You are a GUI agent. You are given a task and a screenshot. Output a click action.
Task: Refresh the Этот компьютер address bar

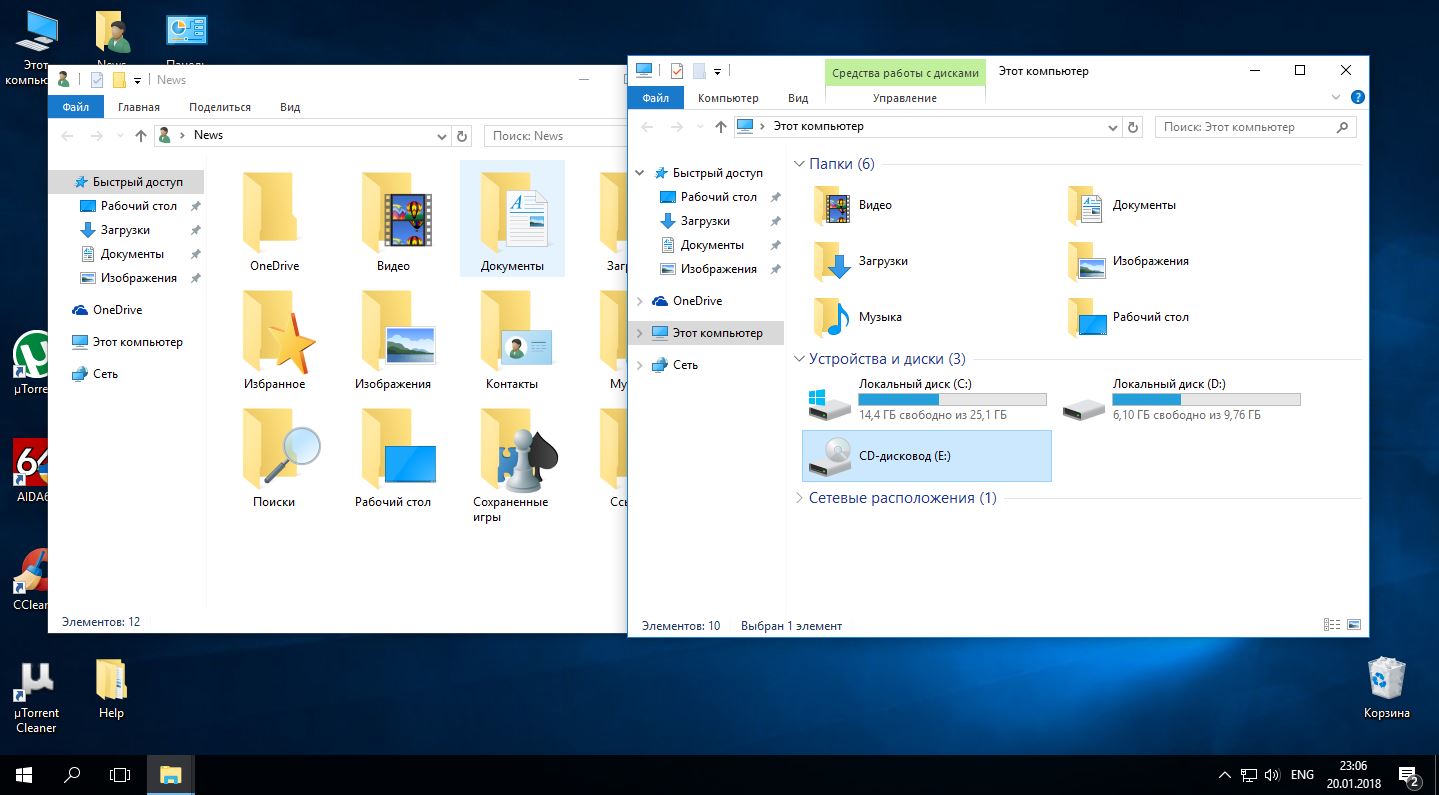pos(1133,127)
